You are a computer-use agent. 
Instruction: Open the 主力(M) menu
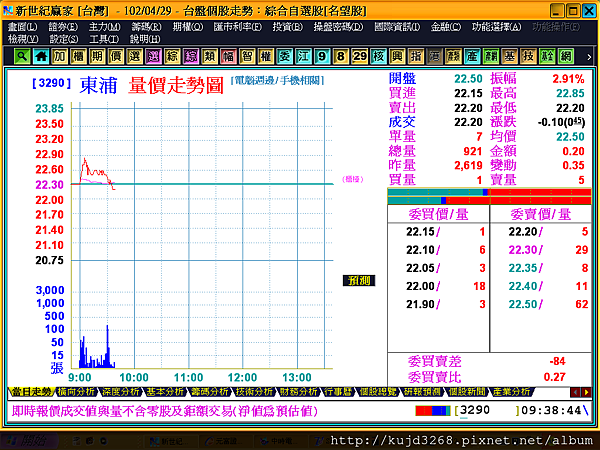(x=104, y=27)
